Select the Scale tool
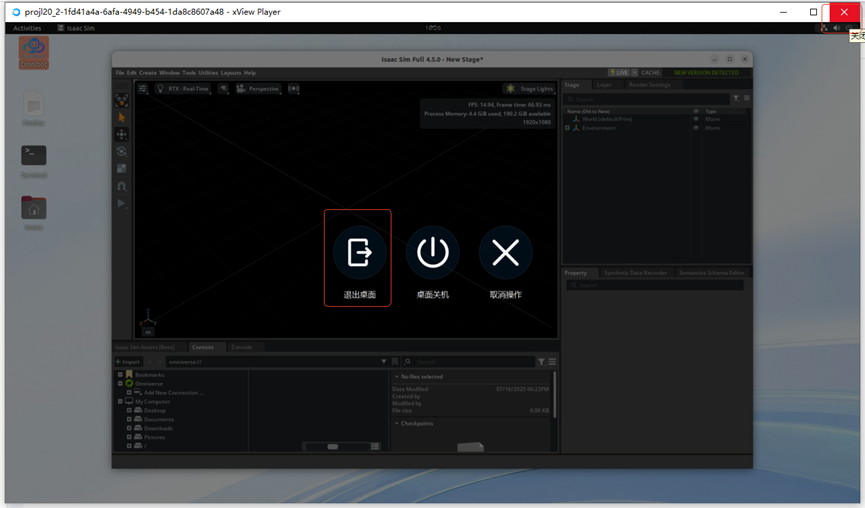Screen dimensions: 865x508 (x=121, y=169)
